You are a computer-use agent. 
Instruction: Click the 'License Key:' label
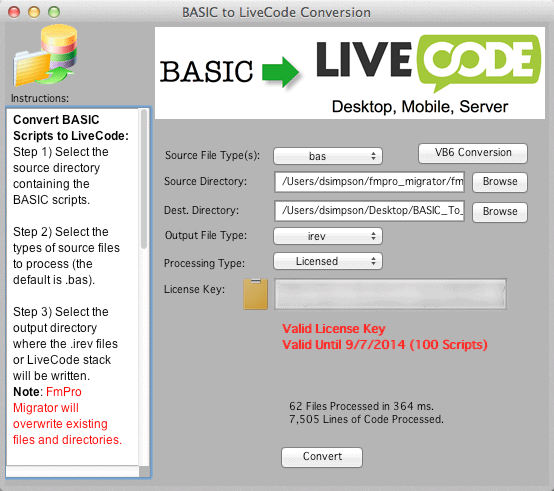pos(194,289)
